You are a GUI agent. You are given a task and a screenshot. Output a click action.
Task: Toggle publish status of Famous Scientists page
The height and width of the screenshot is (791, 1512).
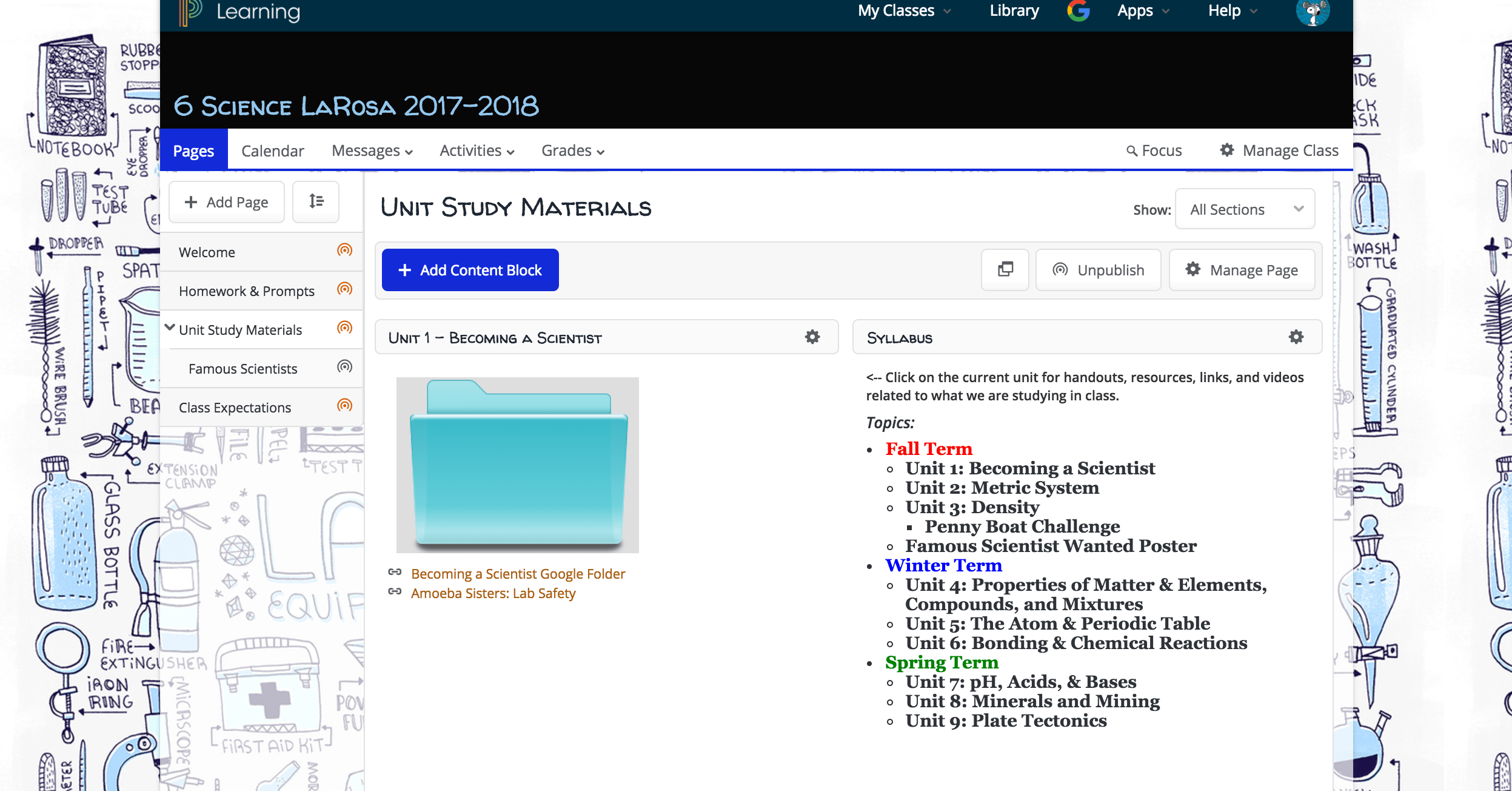[344, 367]
